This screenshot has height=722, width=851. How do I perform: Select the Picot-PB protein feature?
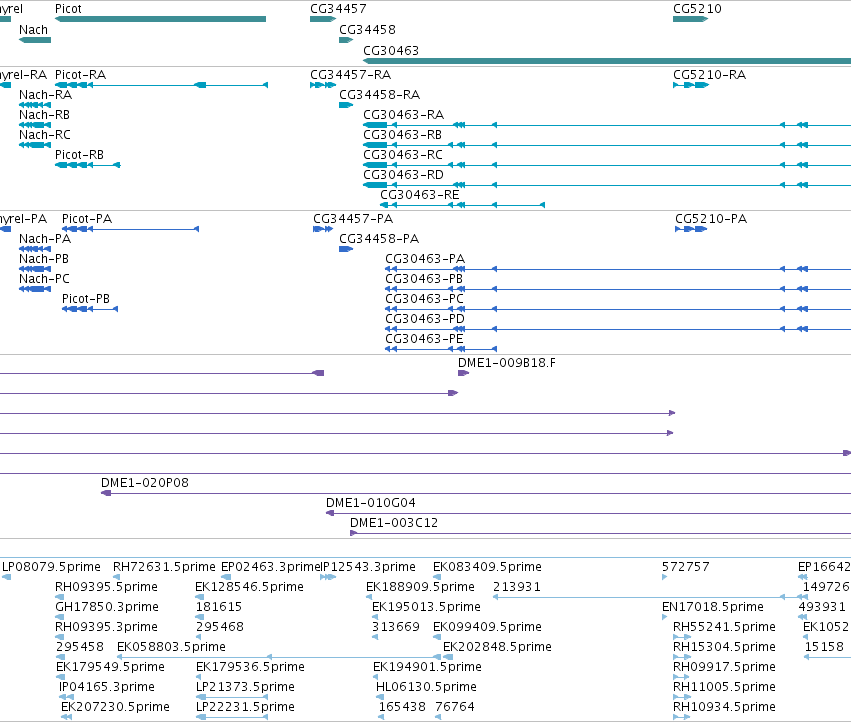click(x=90, y=308)
